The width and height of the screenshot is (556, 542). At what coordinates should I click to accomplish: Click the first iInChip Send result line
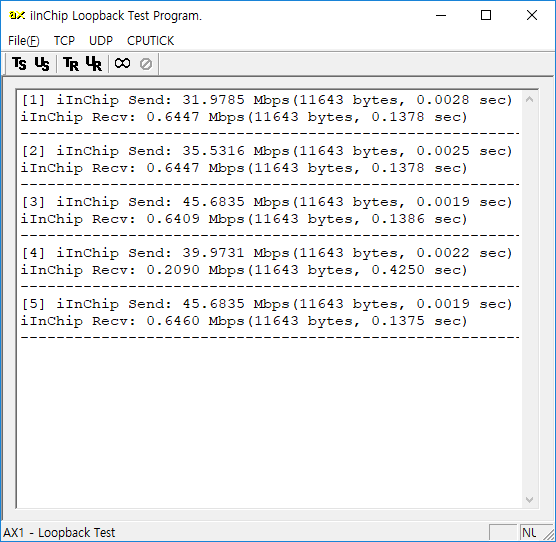tap(267, 100)
